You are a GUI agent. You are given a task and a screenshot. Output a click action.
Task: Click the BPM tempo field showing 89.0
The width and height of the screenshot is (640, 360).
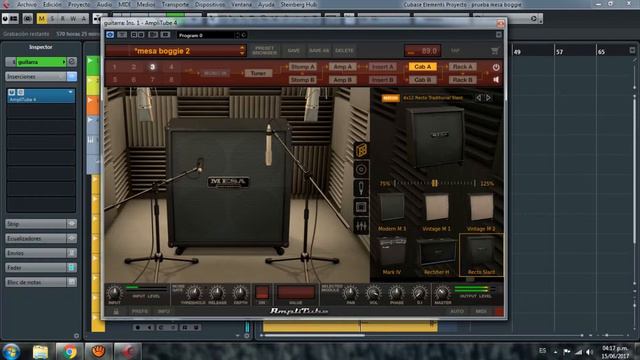pyautogui.click(x=423, y=51)
